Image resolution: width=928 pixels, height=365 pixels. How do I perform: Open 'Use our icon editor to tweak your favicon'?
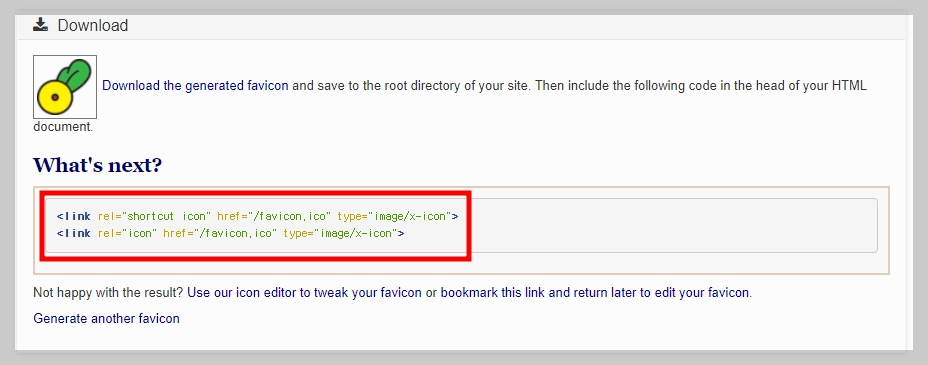304,292
